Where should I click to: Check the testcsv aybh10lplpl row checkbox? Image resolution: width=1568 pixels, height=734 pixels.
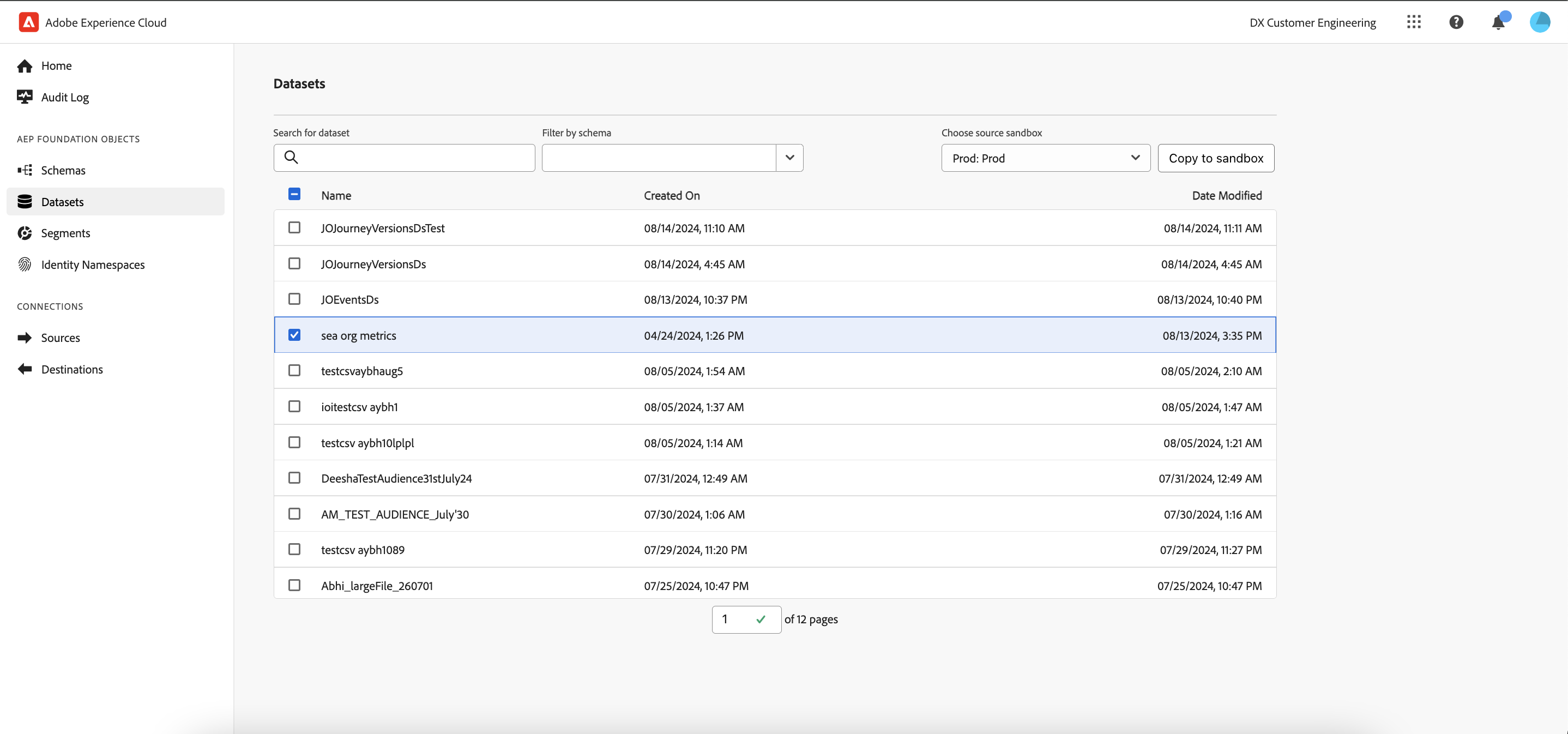[x=294, y=442]
